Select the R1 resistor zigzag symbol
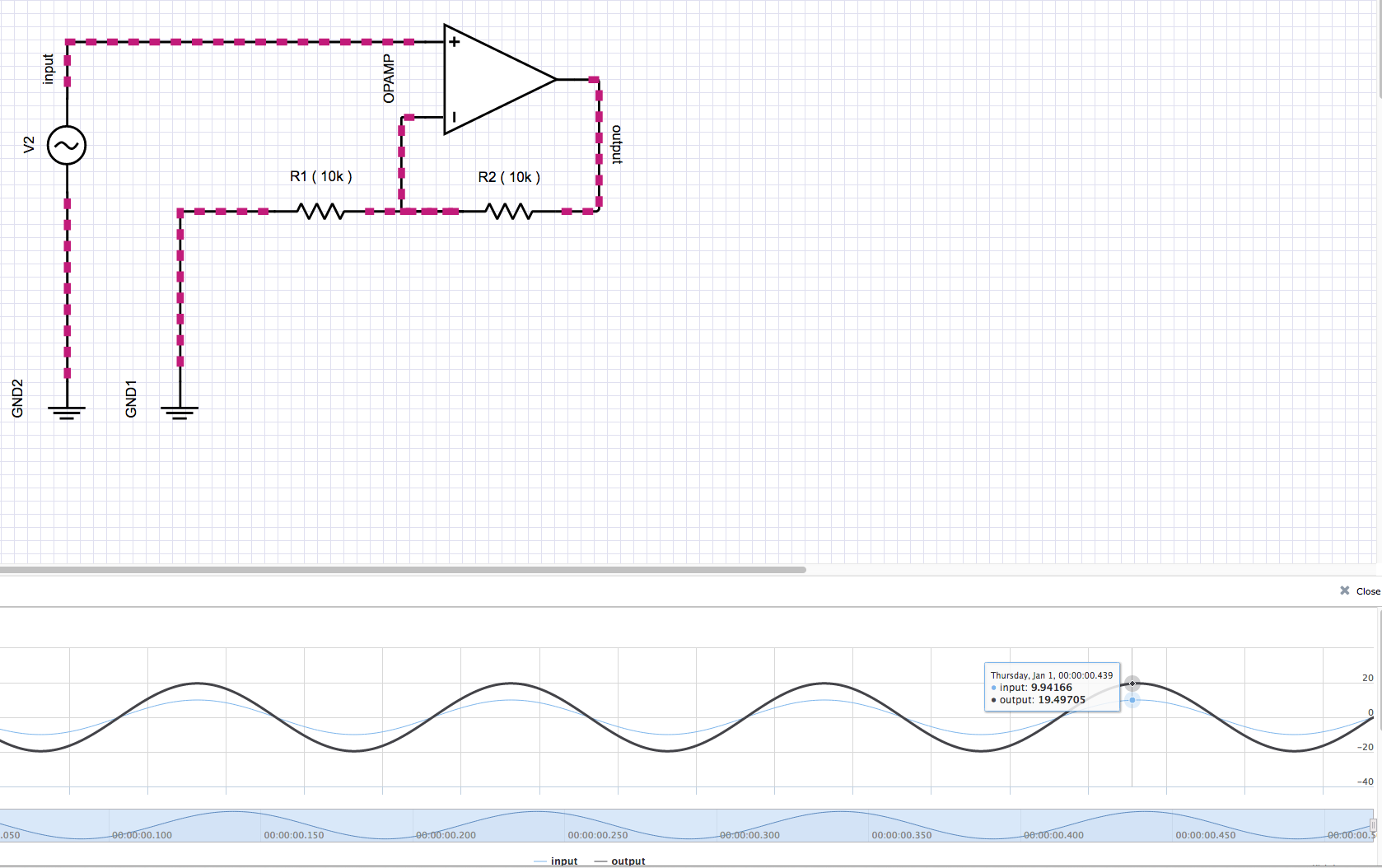This screenshot has width=1382, height=868. [x=321, y=212]
